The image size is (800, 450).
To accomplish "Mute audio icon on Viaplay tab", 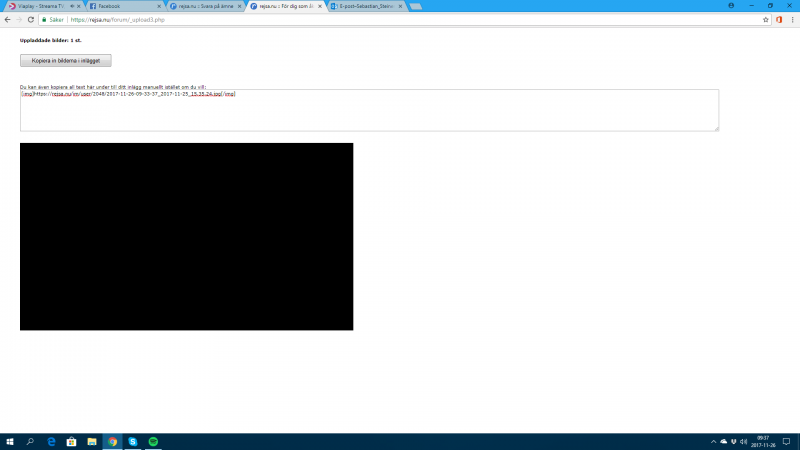I will tap(72, 6).
